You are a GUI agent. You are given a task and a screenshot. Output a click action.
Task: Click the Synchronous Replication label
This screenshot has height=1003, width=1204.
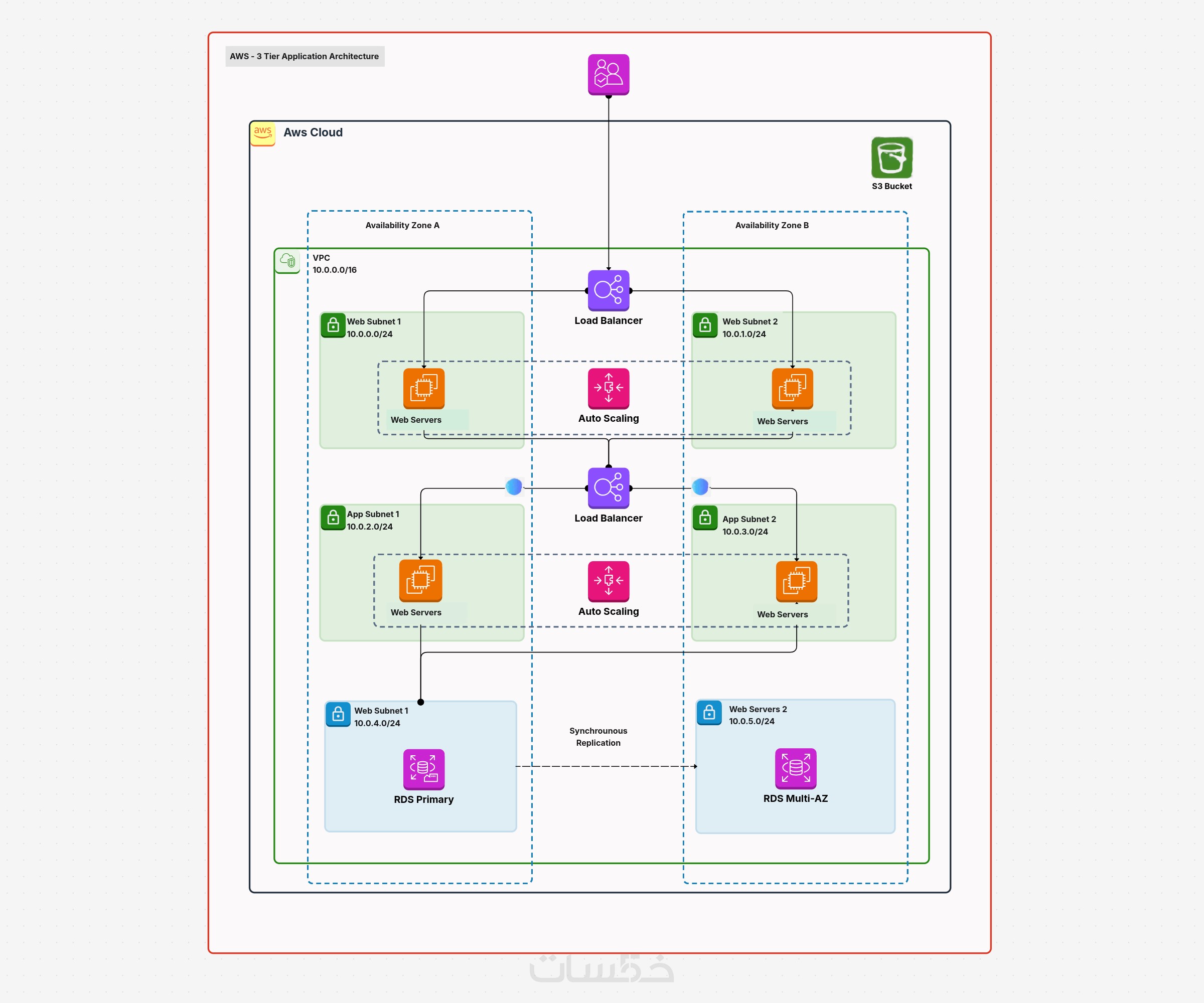(x=598, y=737)
